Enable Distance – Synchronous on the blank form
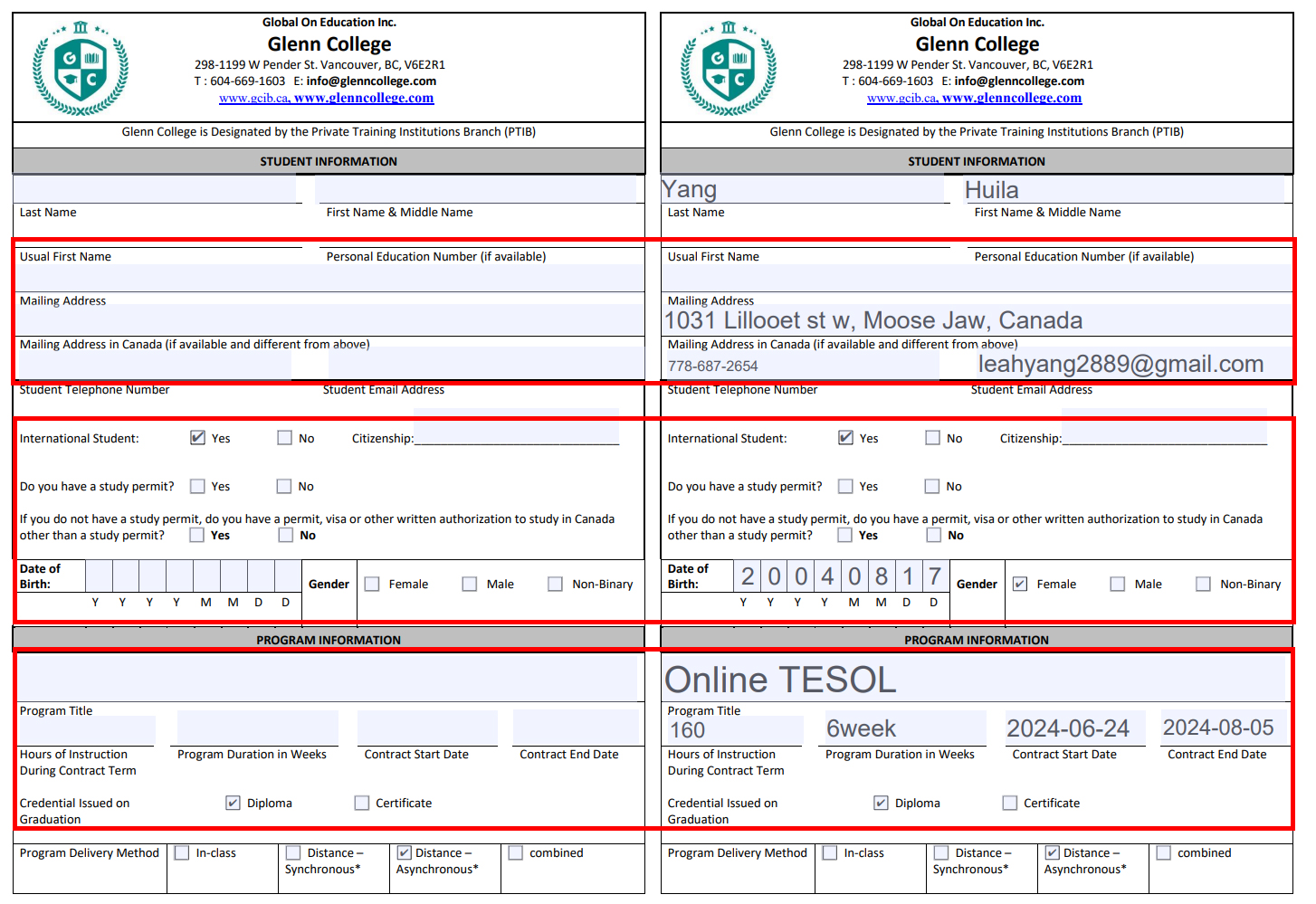 293,852
